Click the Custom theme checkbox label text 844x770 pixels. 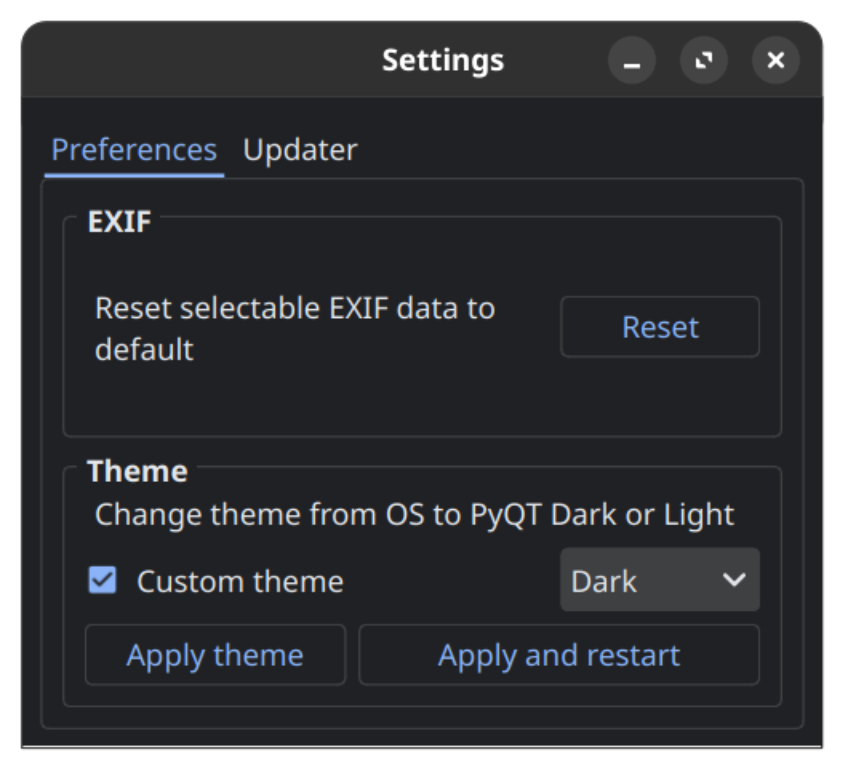pos(240,581)
